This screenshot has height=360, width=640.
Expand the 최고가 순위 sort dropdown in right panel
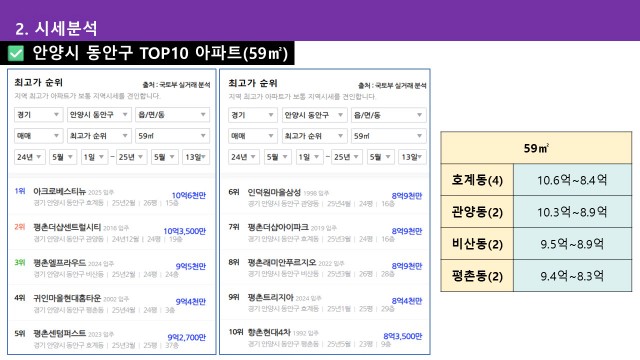314,136
